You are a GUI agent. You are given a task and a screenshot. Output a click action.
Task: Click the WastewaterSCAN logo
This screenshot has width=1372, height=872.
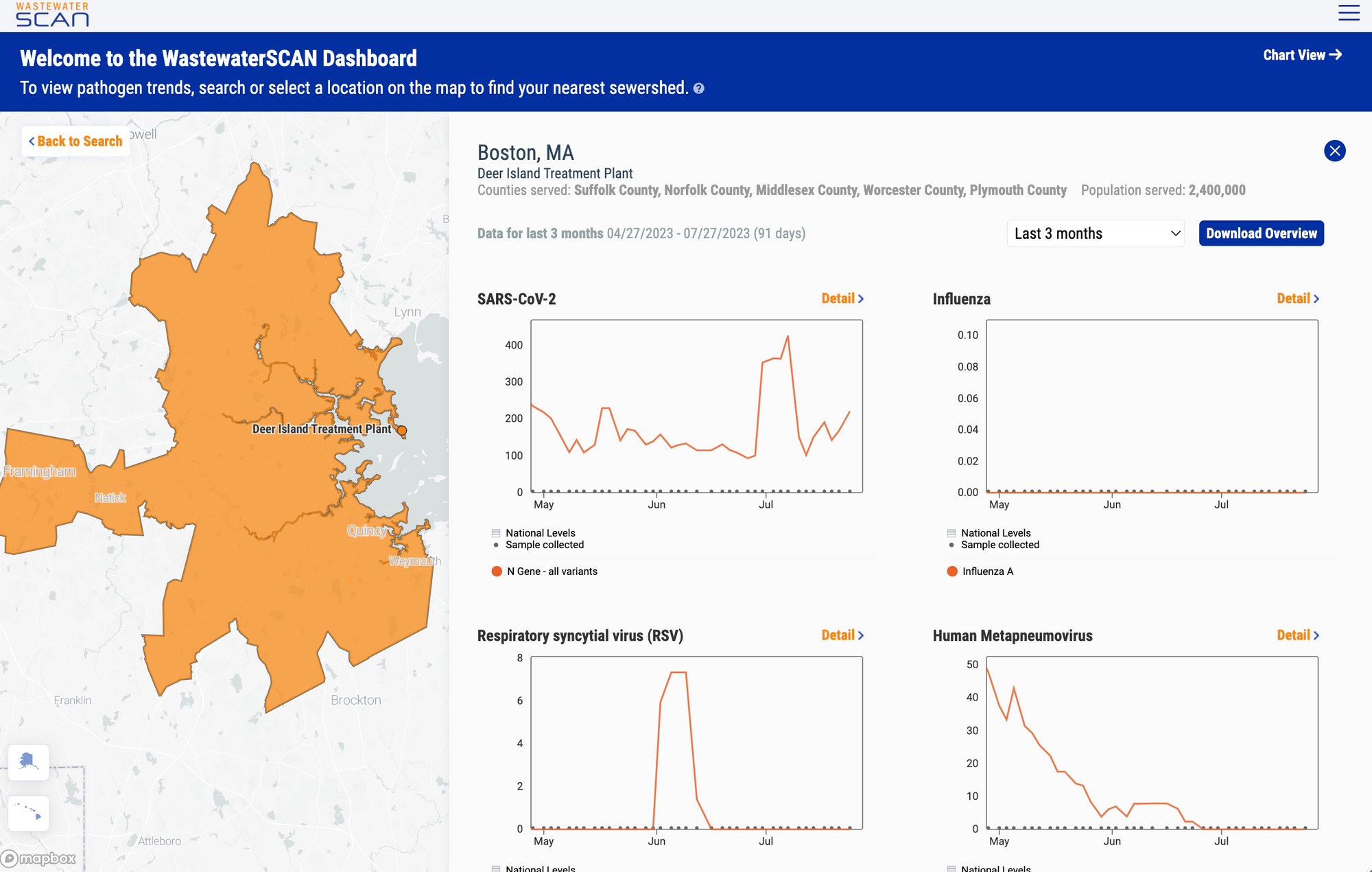click(x=53, y=15)
